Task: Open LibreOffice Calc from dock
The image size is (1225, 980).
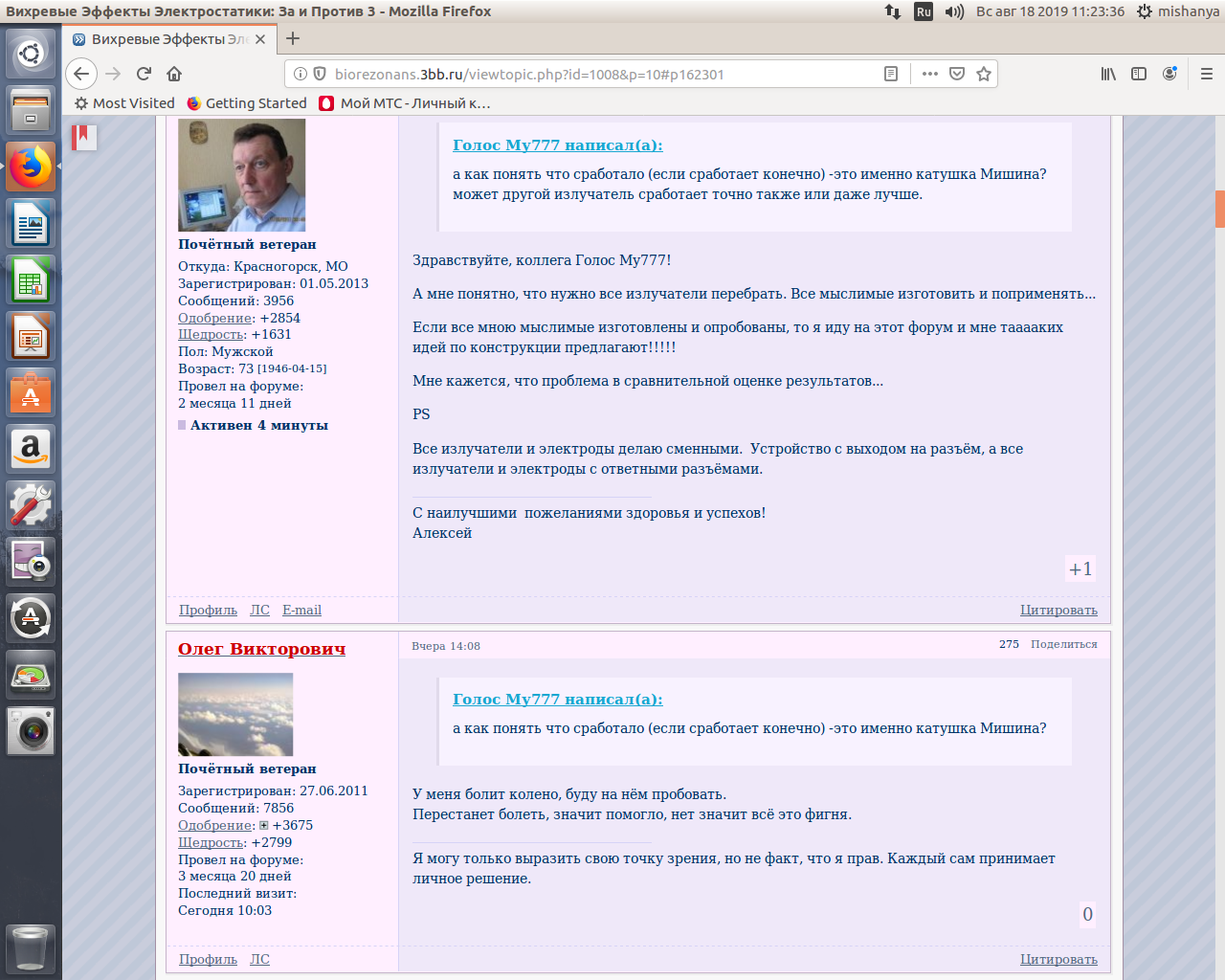Action: [31, 279]
